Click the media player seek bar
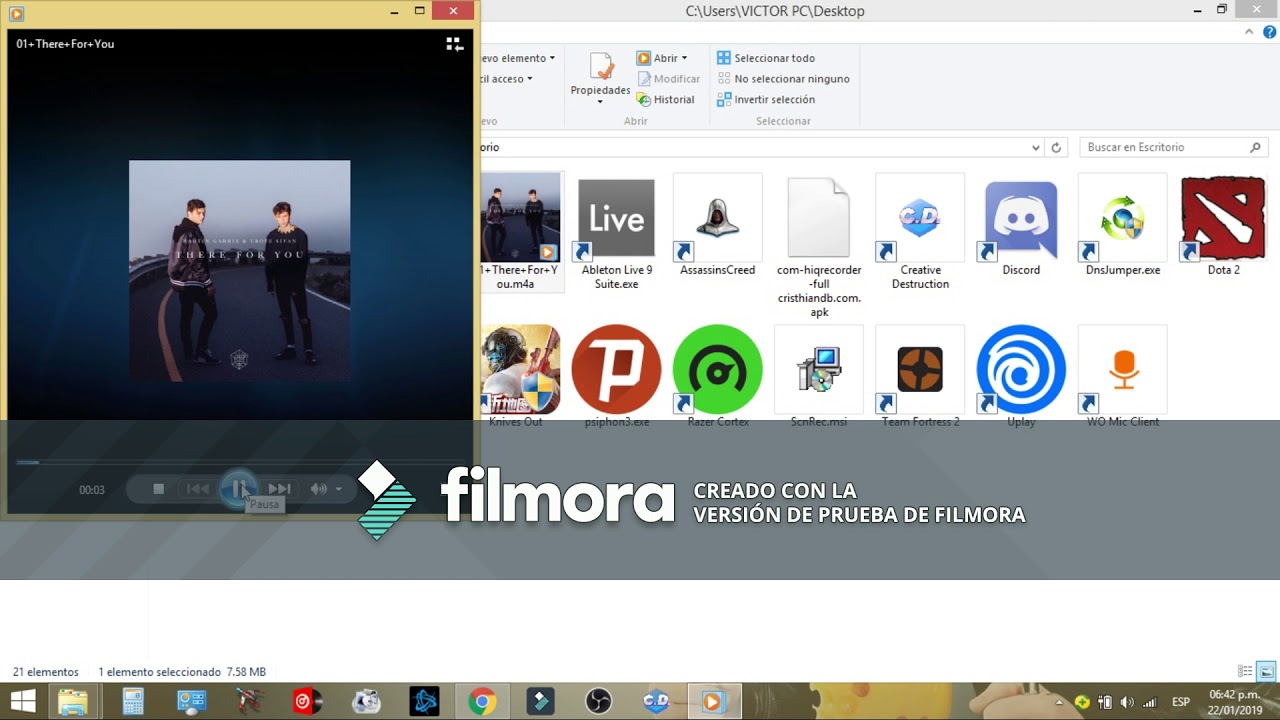The image size is (1280, 720). (x=240, y=462)
